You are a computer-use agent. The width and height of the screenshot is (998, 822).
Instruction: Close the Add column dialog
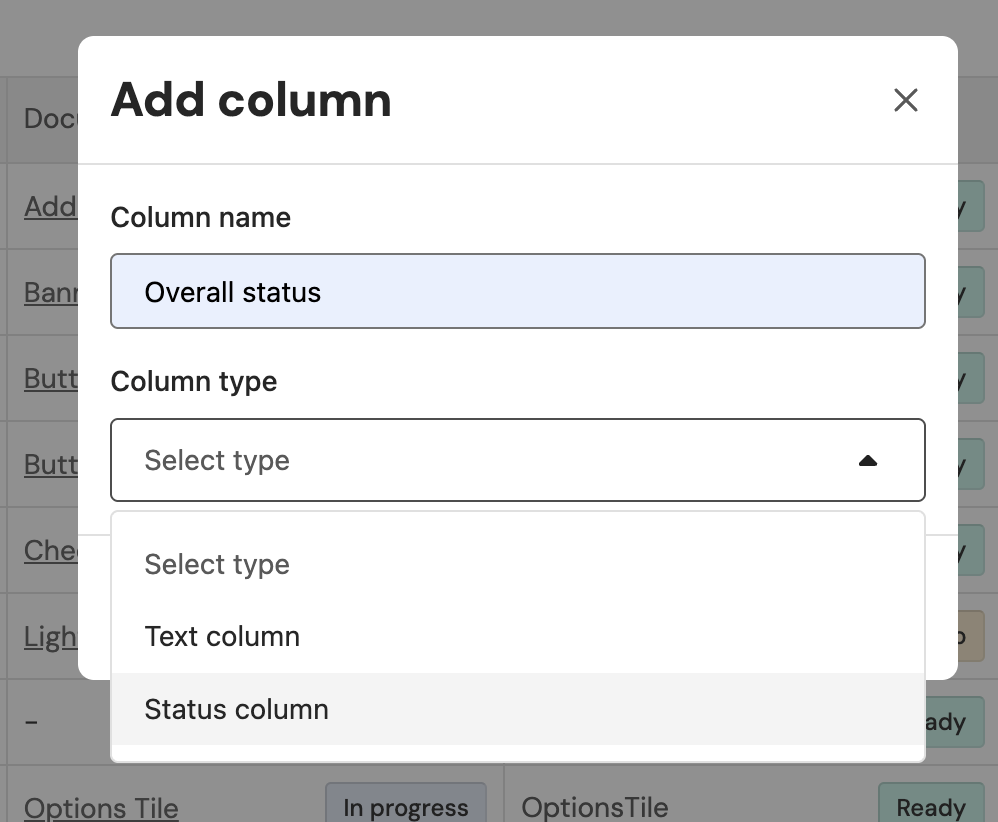(x=905, y=100)
